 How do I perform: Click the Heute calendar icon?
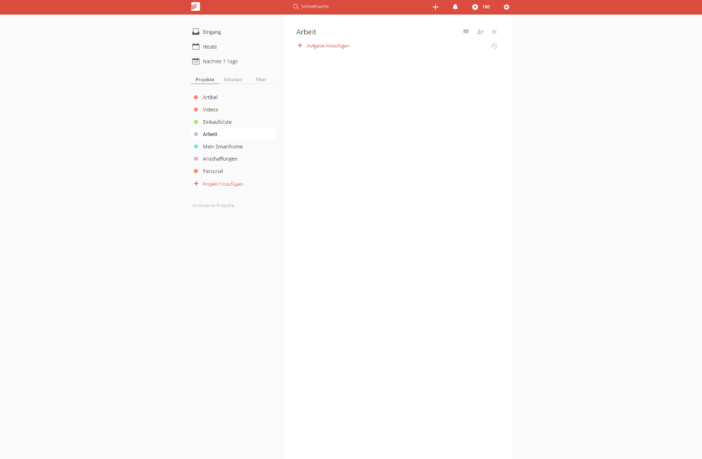click(x=196, y=47)
